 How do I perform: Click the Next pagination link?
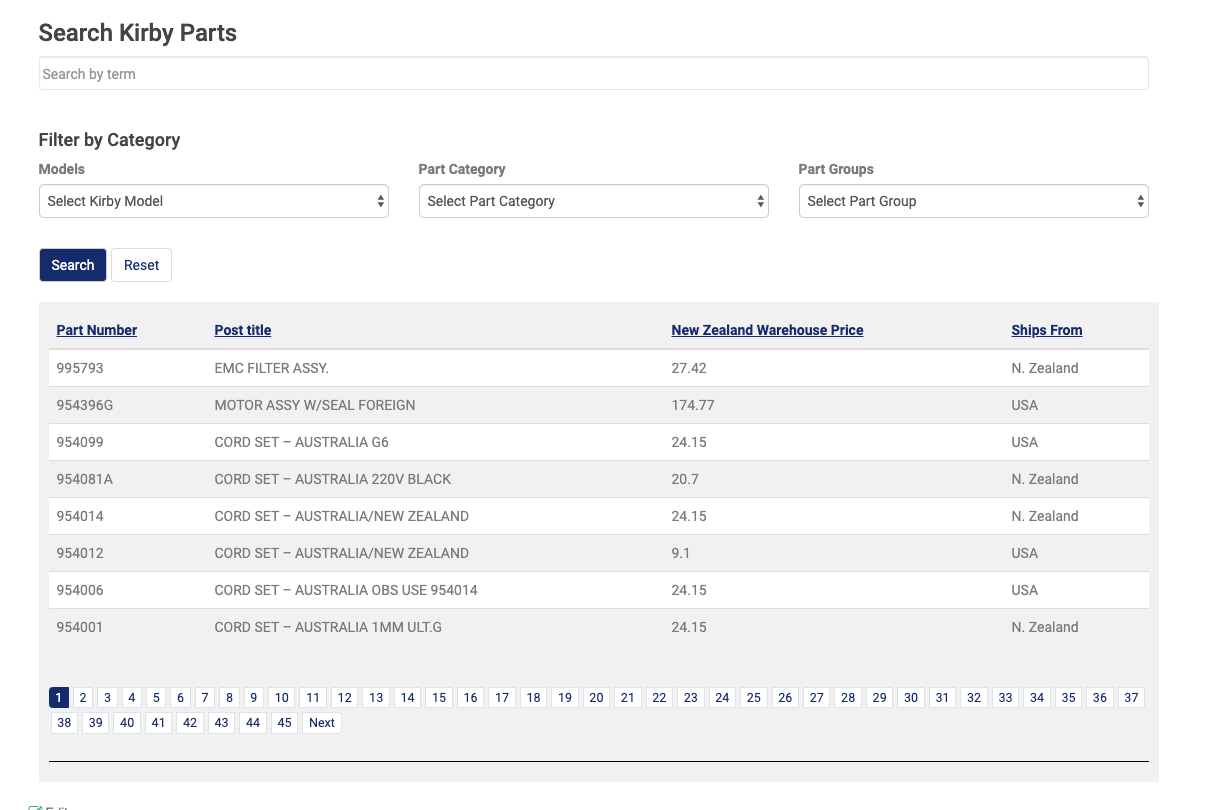click(x=322, y=722)
